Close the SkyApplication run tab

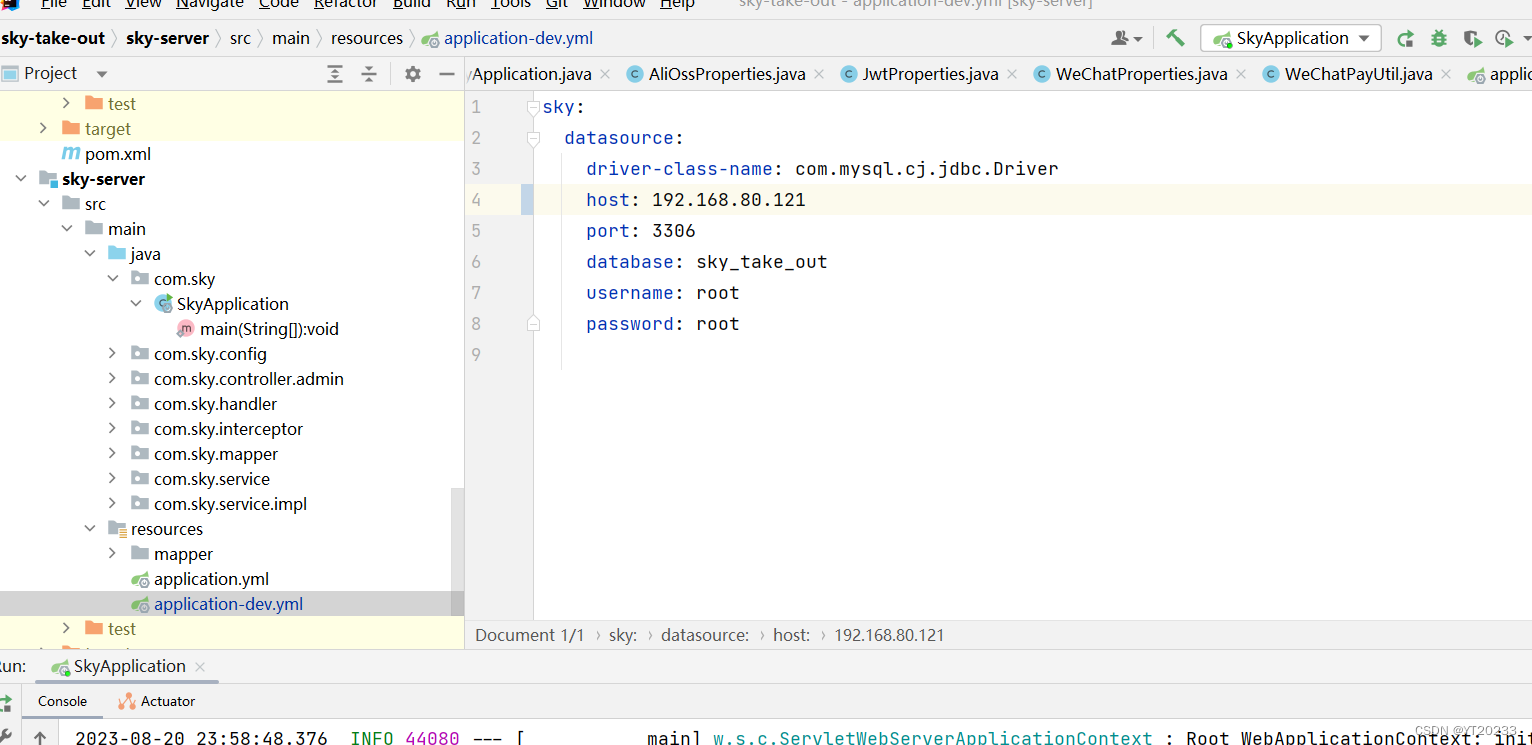[200, 667]
